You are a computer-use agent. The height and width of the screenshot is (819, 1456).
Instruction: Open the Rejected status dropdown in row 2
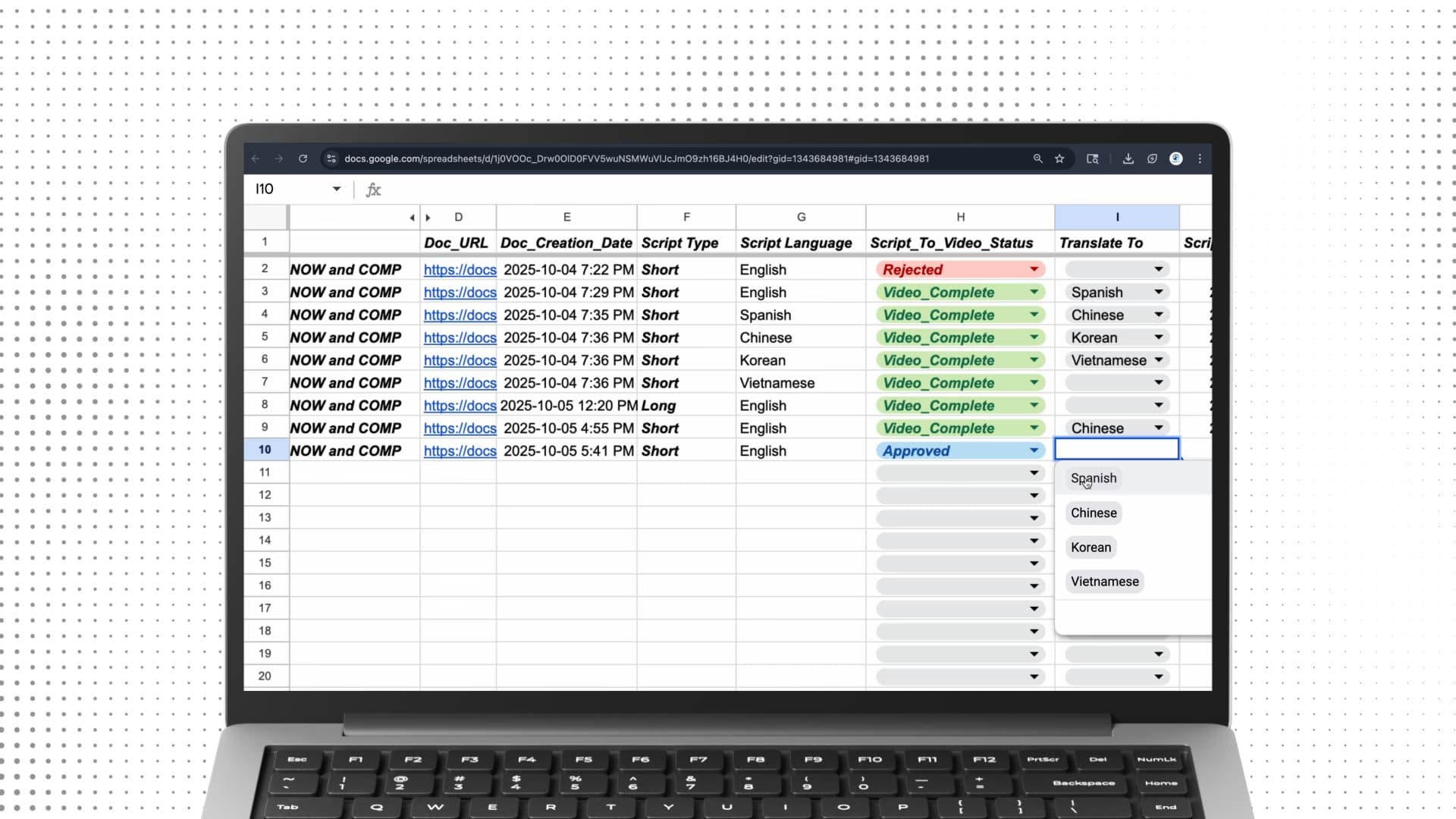1034,269
